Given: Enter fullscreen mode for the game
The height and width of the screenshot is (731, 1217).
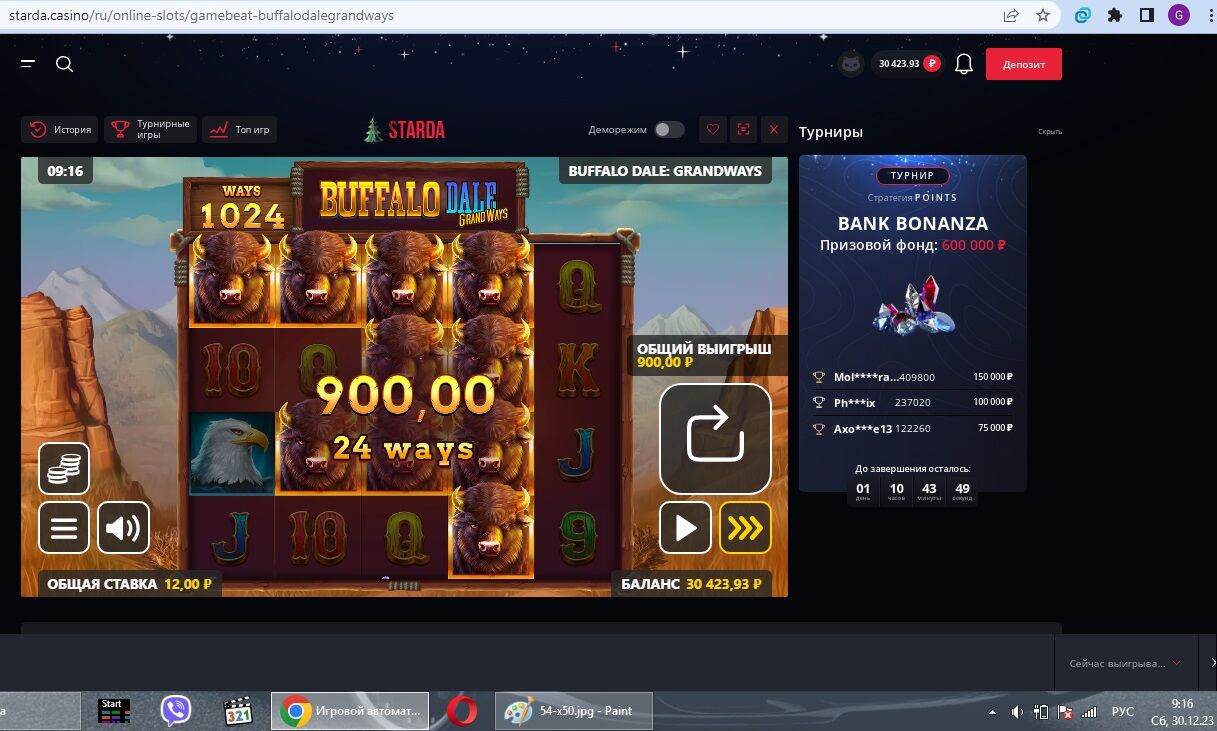Looking at the screenshot, I should point(742,129).
